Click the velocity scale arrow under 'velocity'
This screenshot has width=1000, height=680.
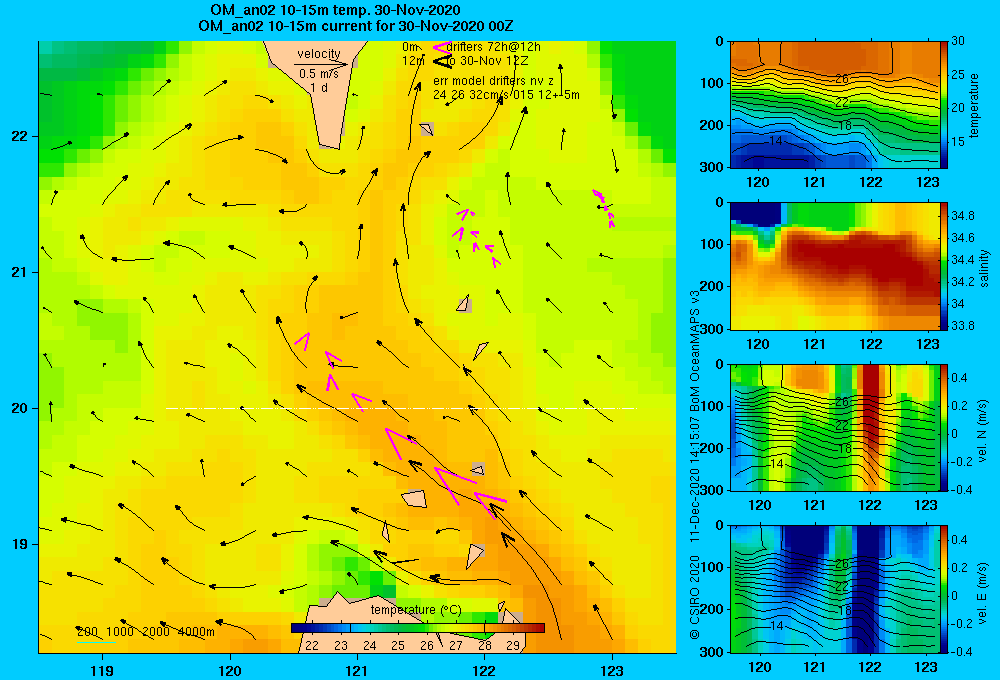tap(321, 64)
